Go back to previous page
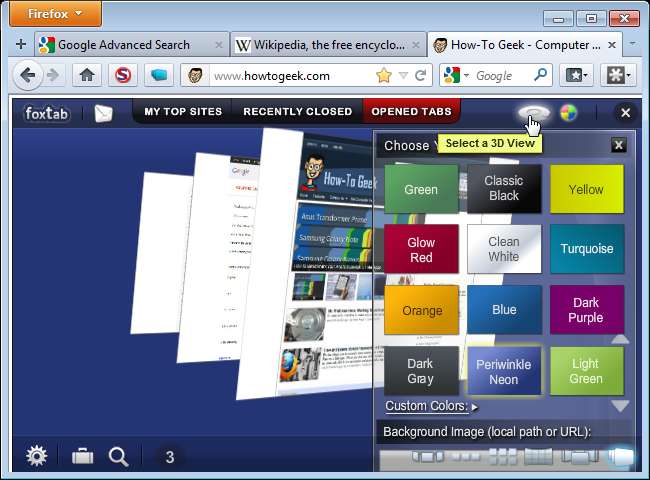Image resolution: width=650 pixels, height=480 pixels. tap(27, 75)
